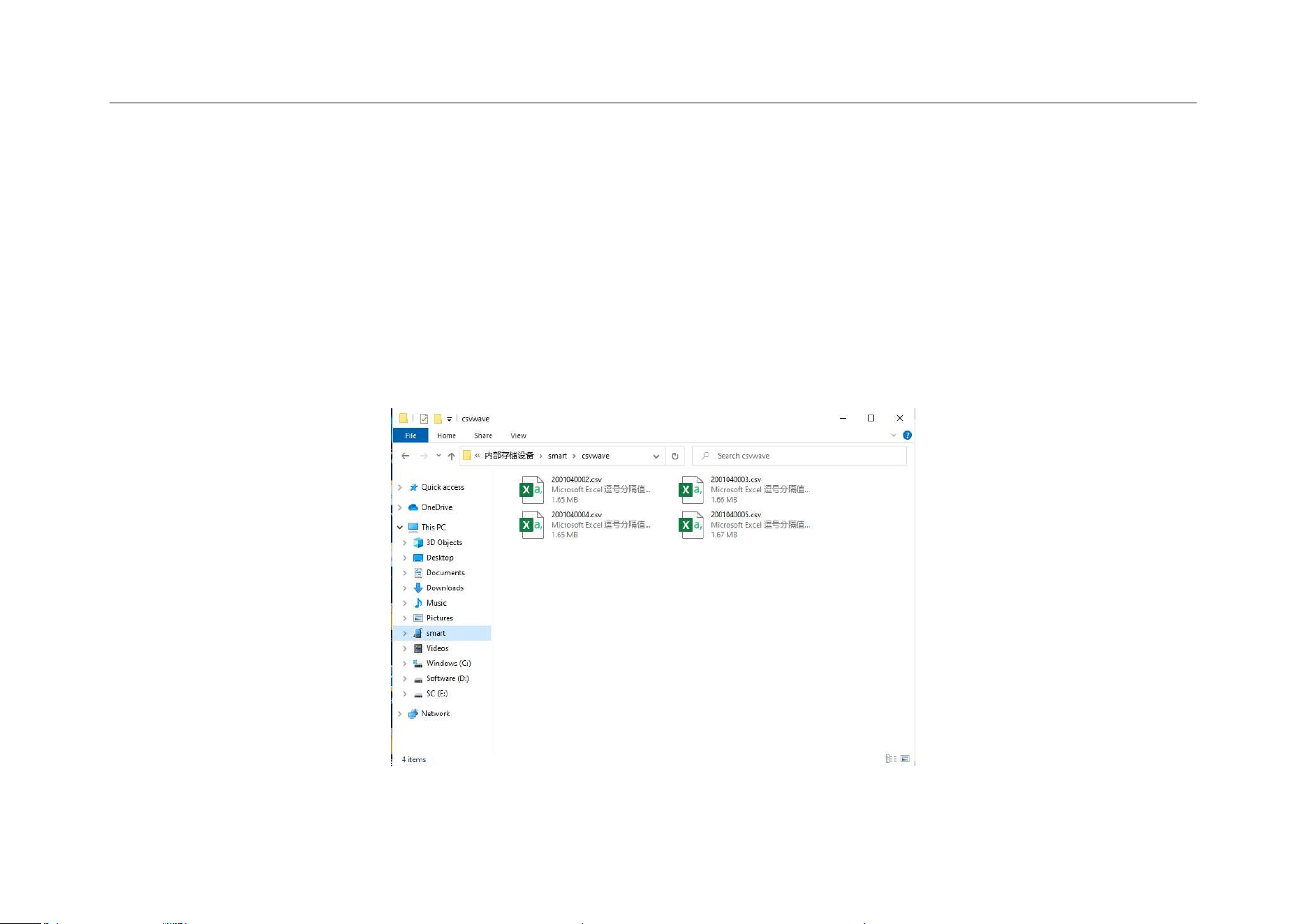Click the Search csvwave box
Image resolution: width=1307 pixels, height=924 pixels.
(x=799, y=456)
